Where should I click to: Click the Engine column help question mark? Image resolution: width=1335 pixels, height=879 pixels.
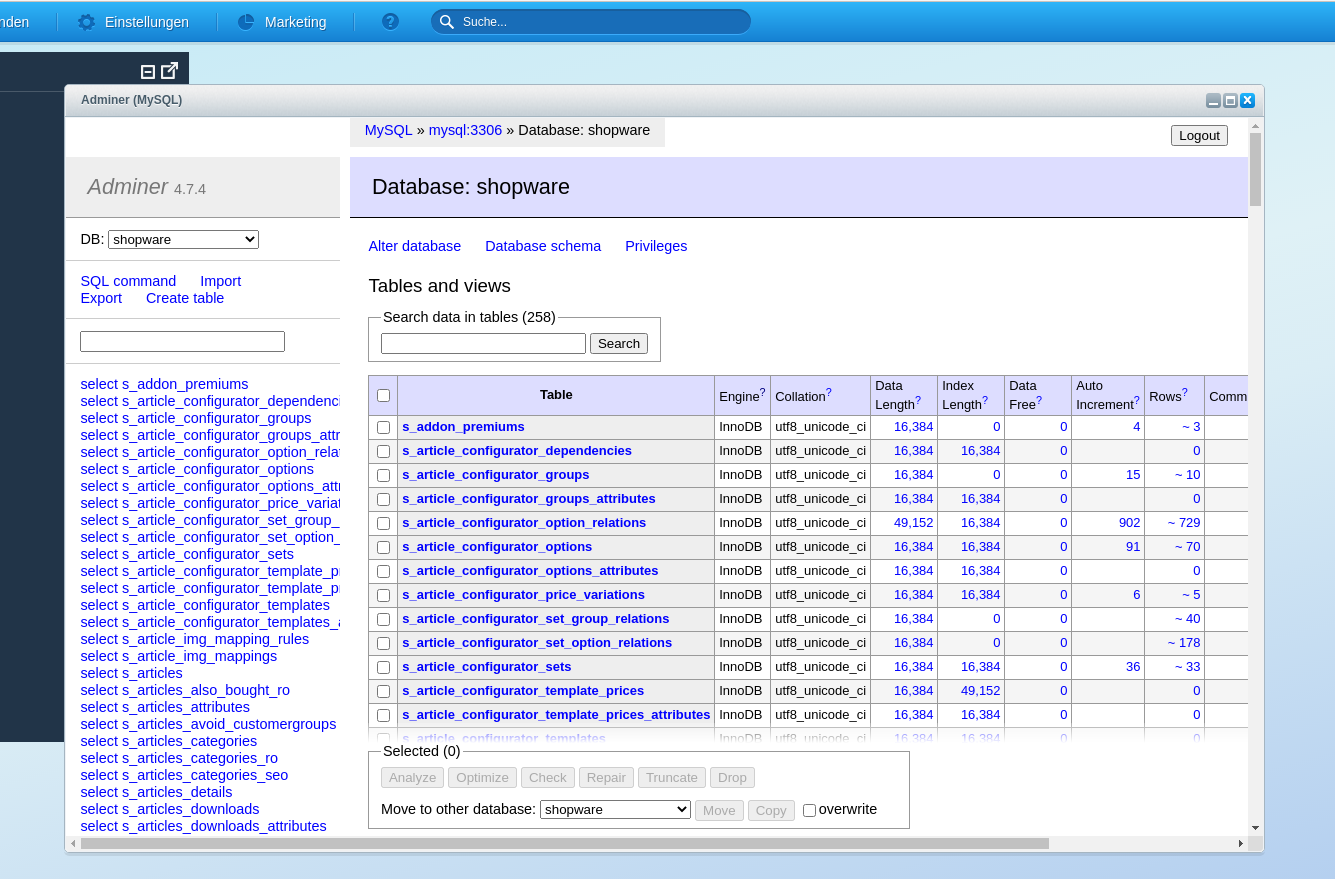(762, 392)
